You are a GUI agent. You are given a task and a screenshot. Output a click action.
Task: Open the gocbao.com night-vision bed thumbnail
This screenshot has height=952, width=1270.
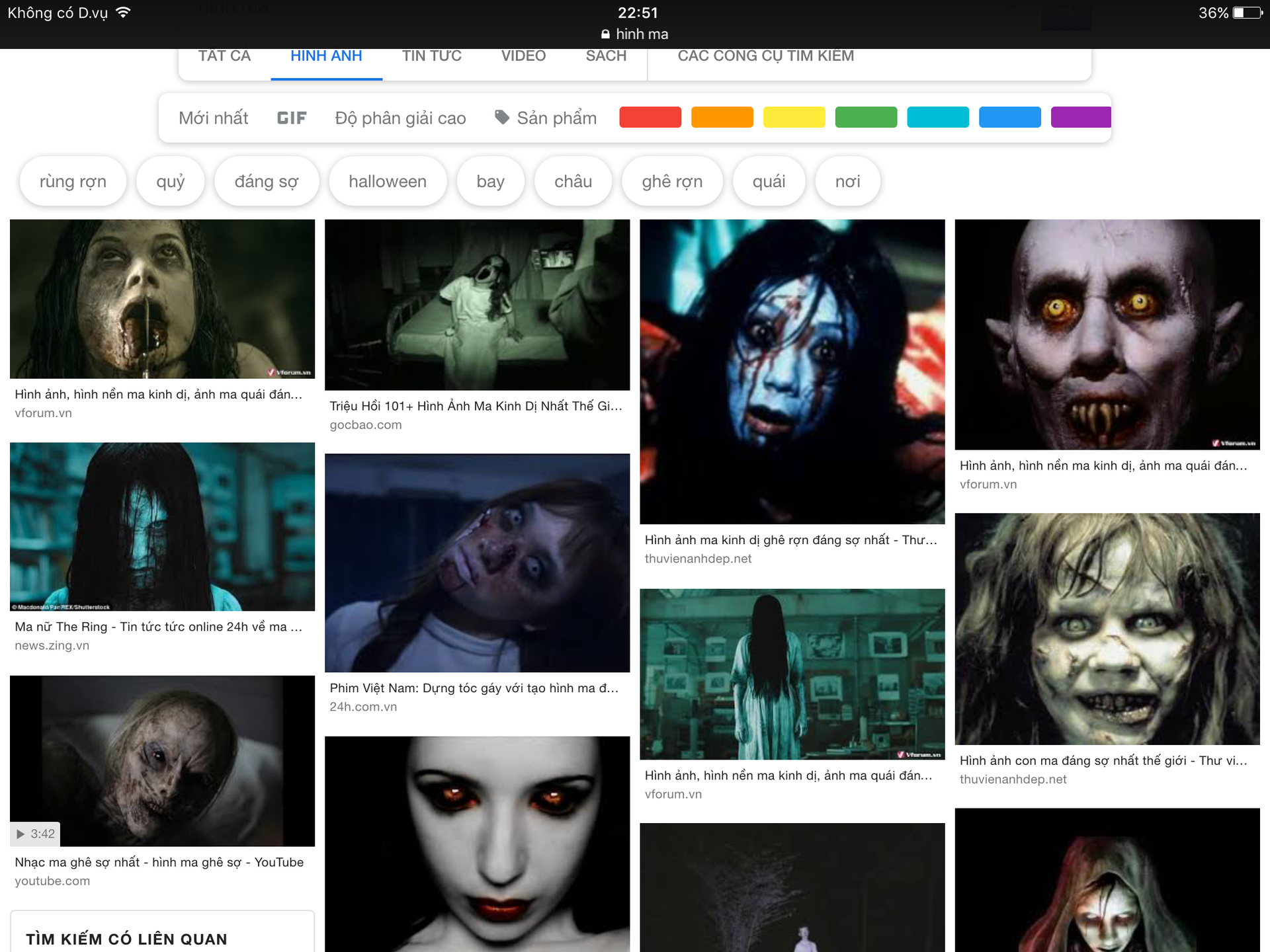tap(477, 305)
